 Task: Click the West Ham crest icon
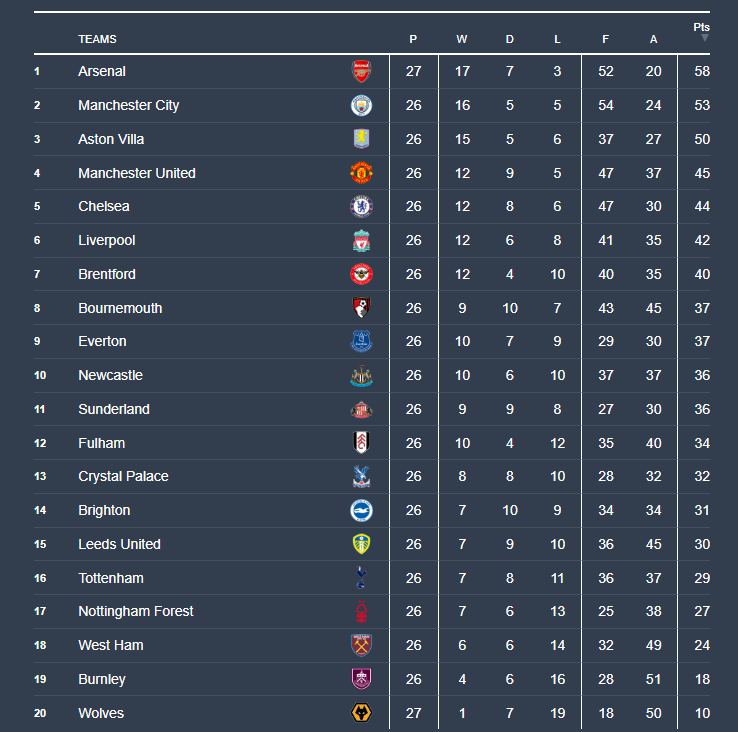click(361, 645)
